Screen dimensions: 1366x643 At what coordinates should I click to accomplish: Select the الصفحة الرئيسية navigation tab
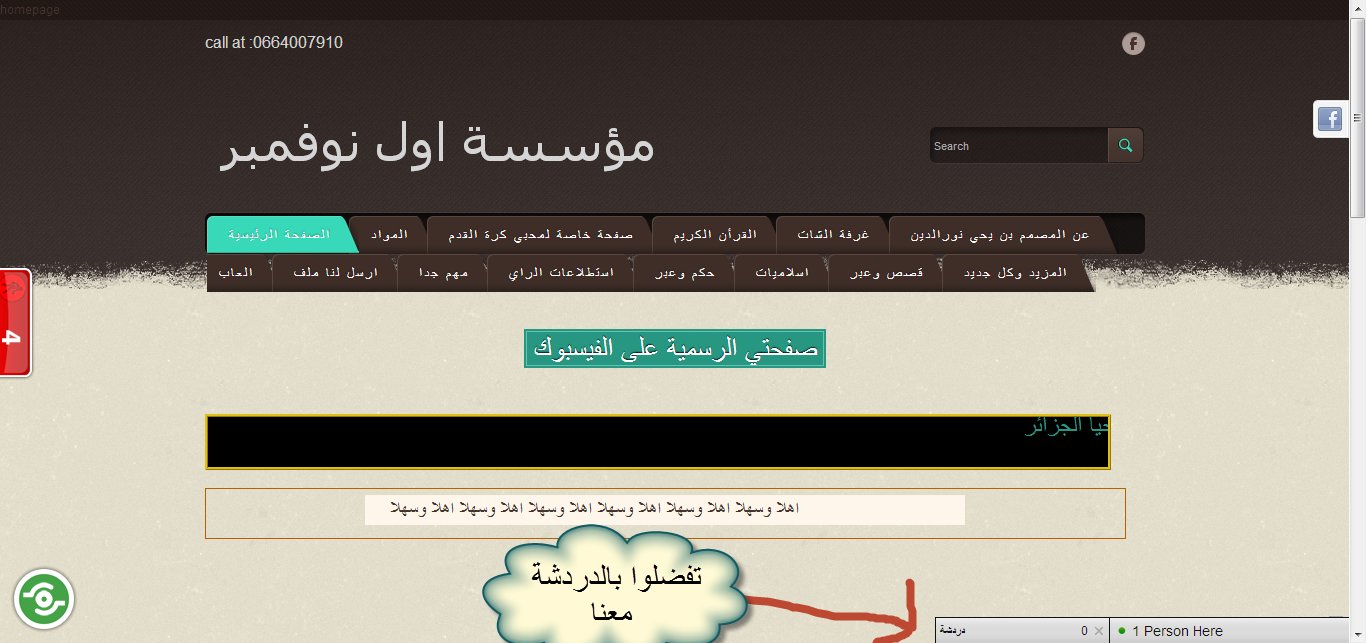pos(280,234)
